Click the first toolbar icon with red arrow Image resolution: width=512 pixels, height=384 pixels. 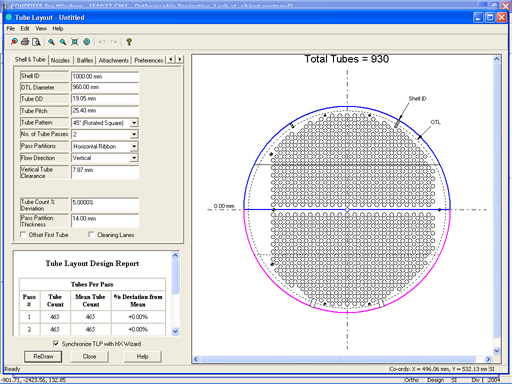click(x=14, y=42)
